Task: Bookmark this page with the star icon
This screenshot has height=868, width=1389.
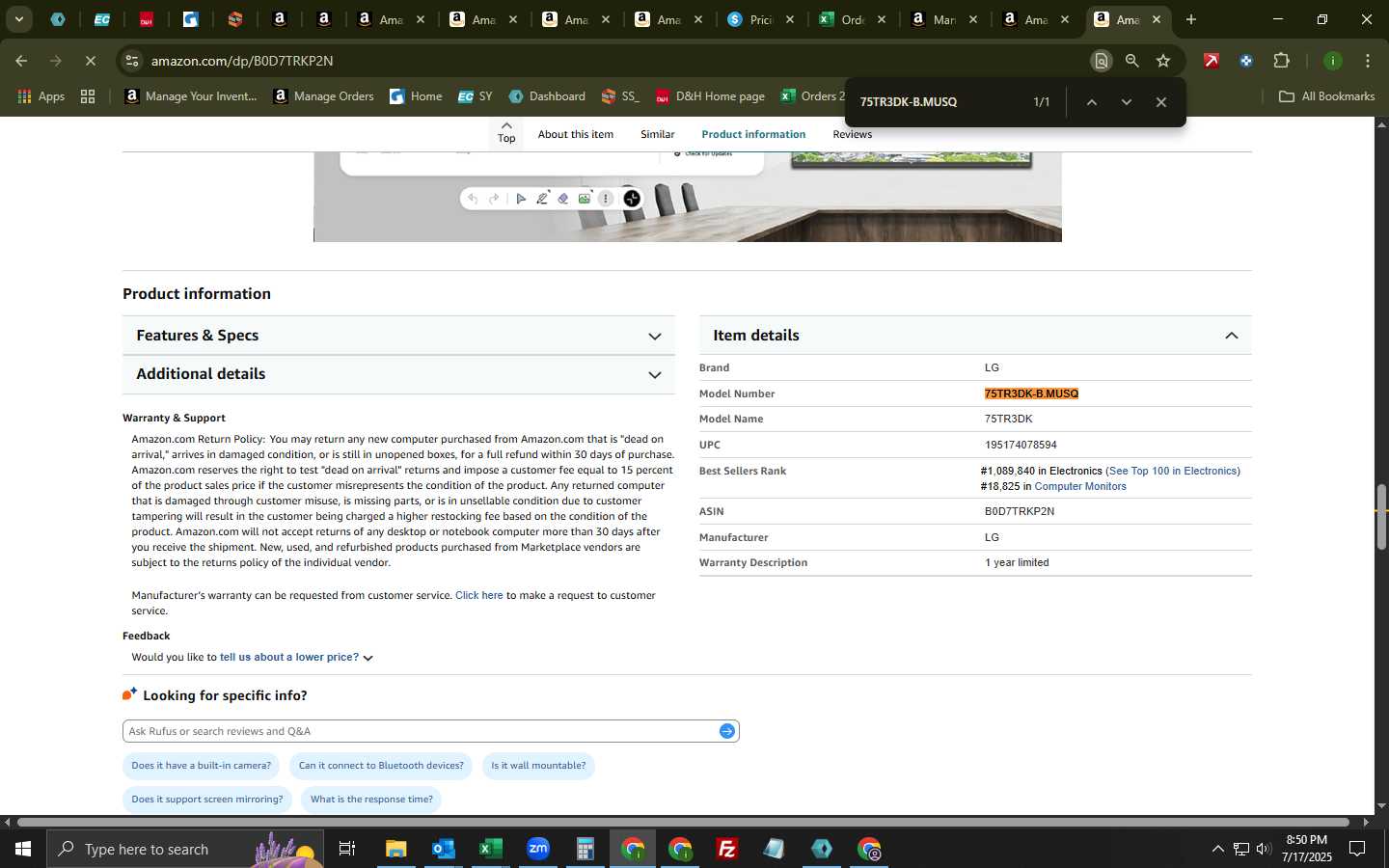Action: (x=1163, y=61)
